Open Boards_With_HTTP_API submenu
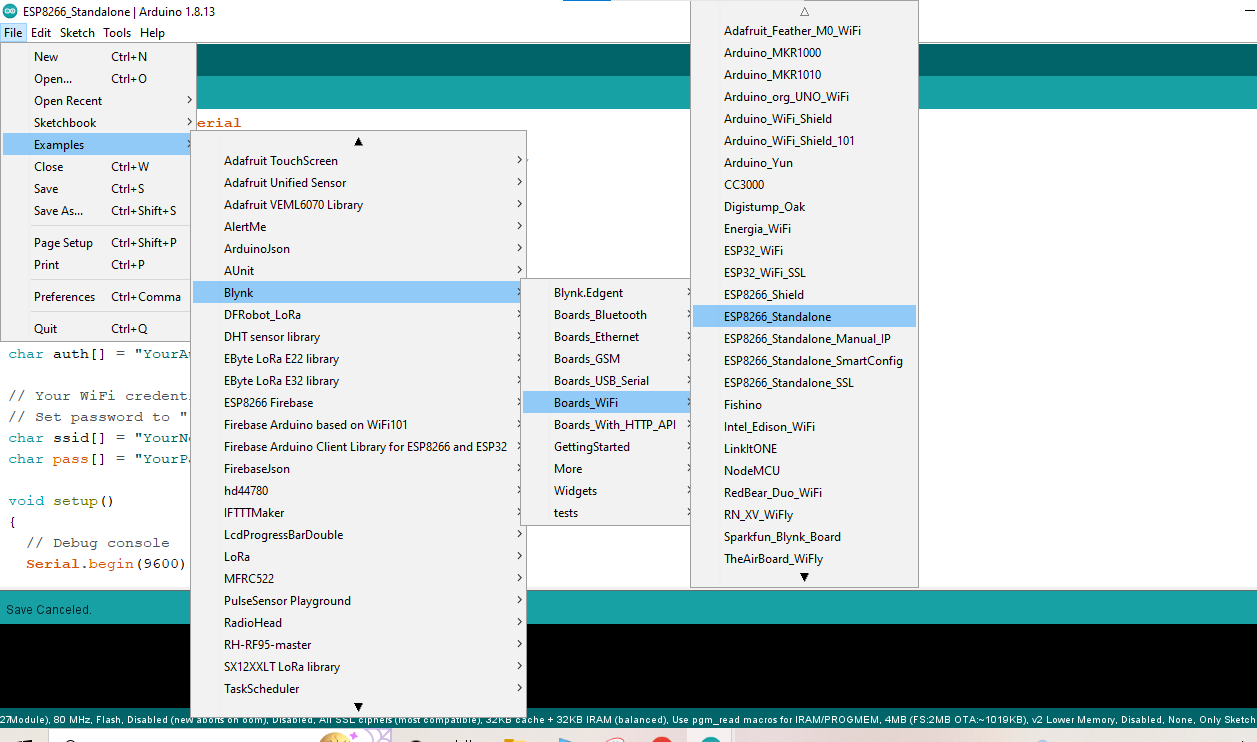1257x742 pixels. coord(607,425)
